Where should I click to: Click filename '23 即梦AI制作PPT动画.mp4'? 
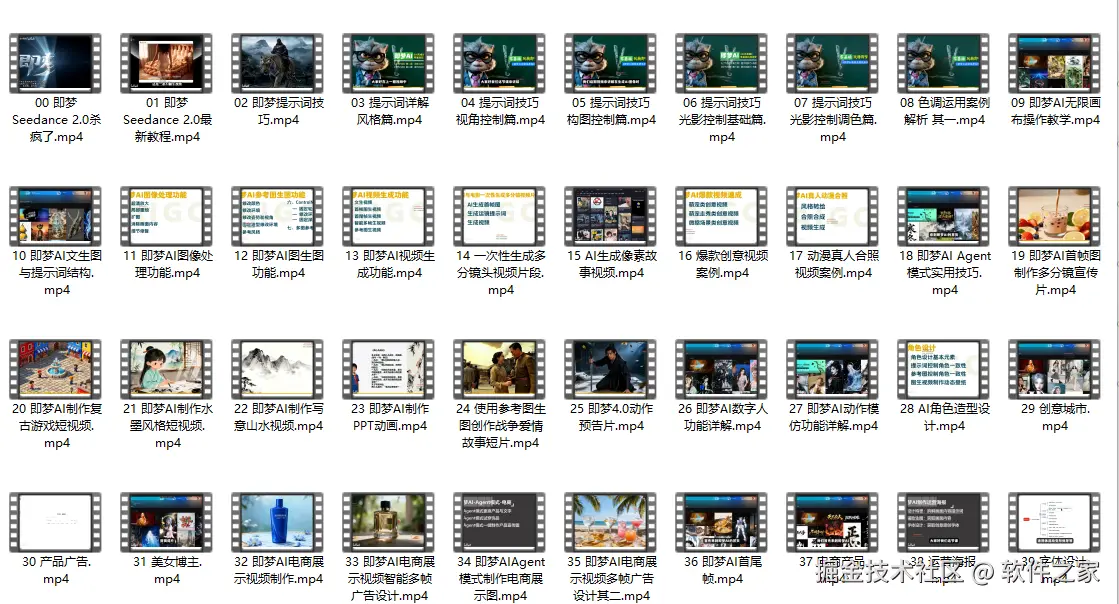pos(390,417)
